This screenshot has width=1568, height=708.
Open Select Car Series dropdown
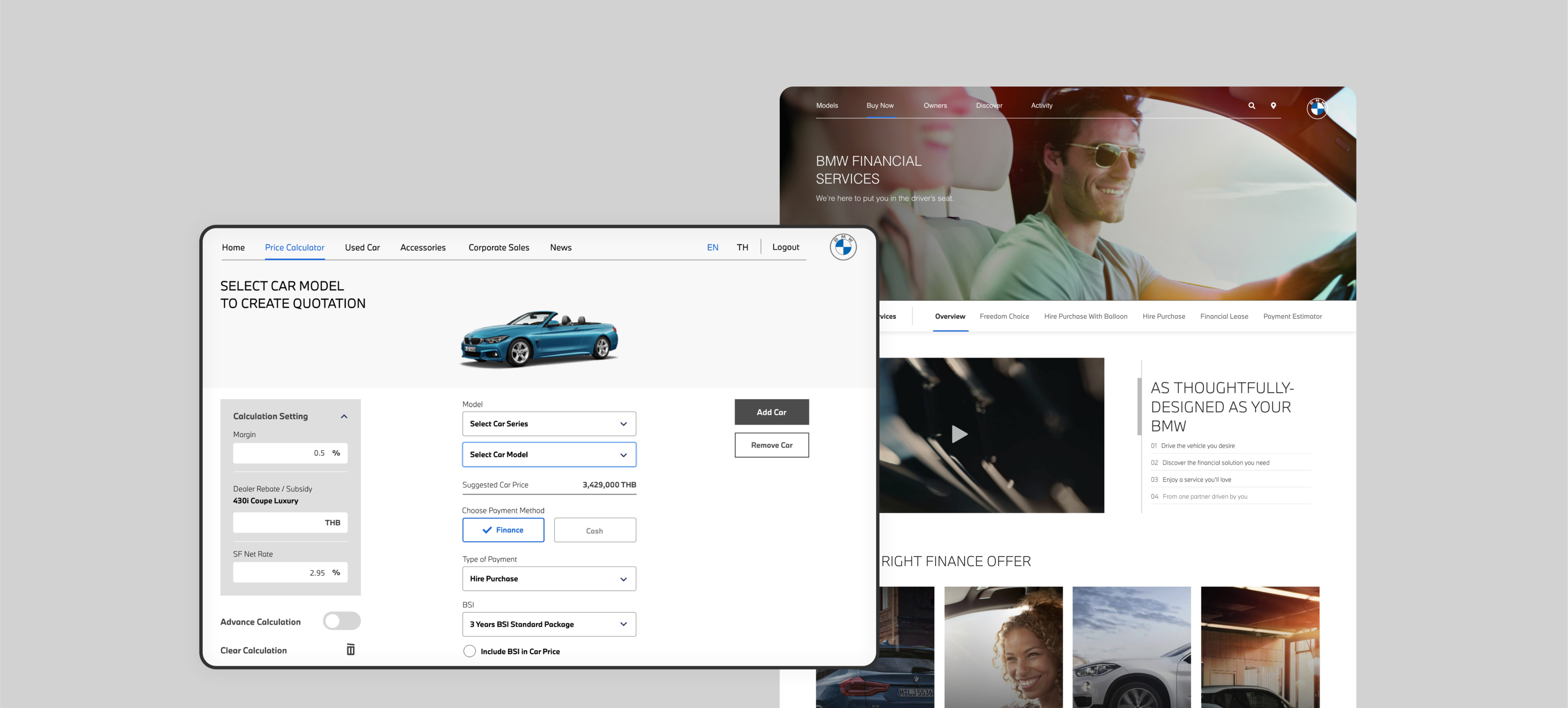tap(549, 424)
